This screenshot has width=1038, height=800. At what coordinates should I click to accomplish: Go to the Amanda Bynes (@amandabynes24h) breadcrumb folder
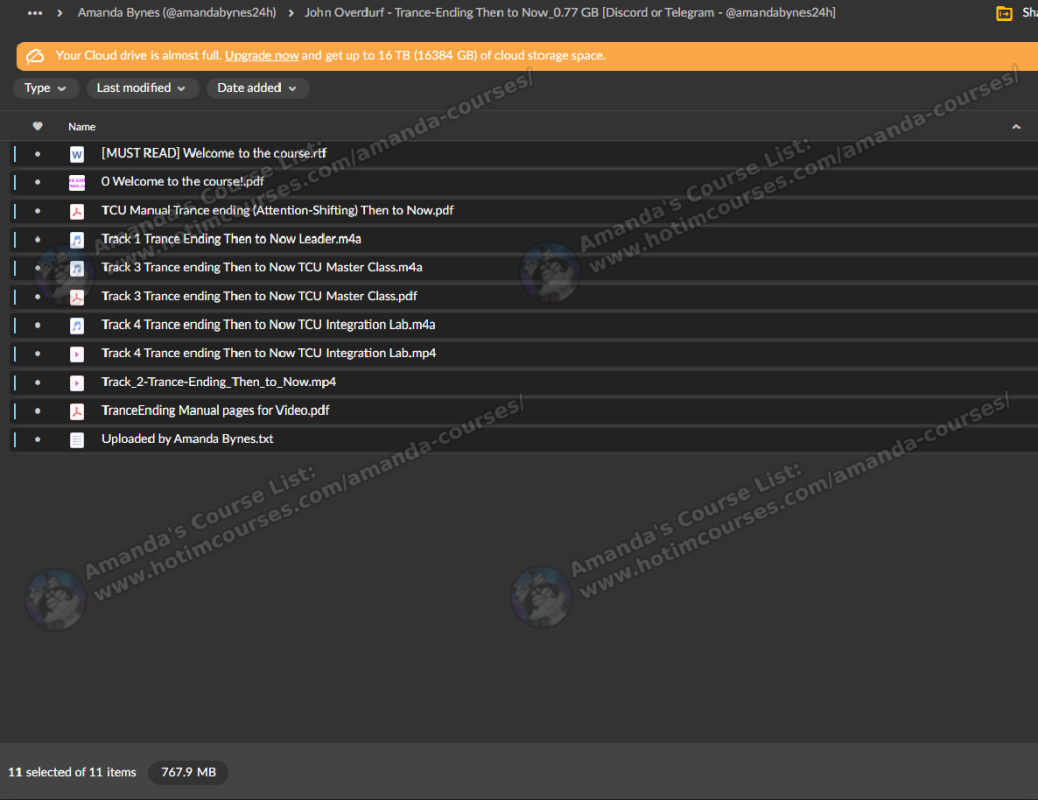point(177,13)
